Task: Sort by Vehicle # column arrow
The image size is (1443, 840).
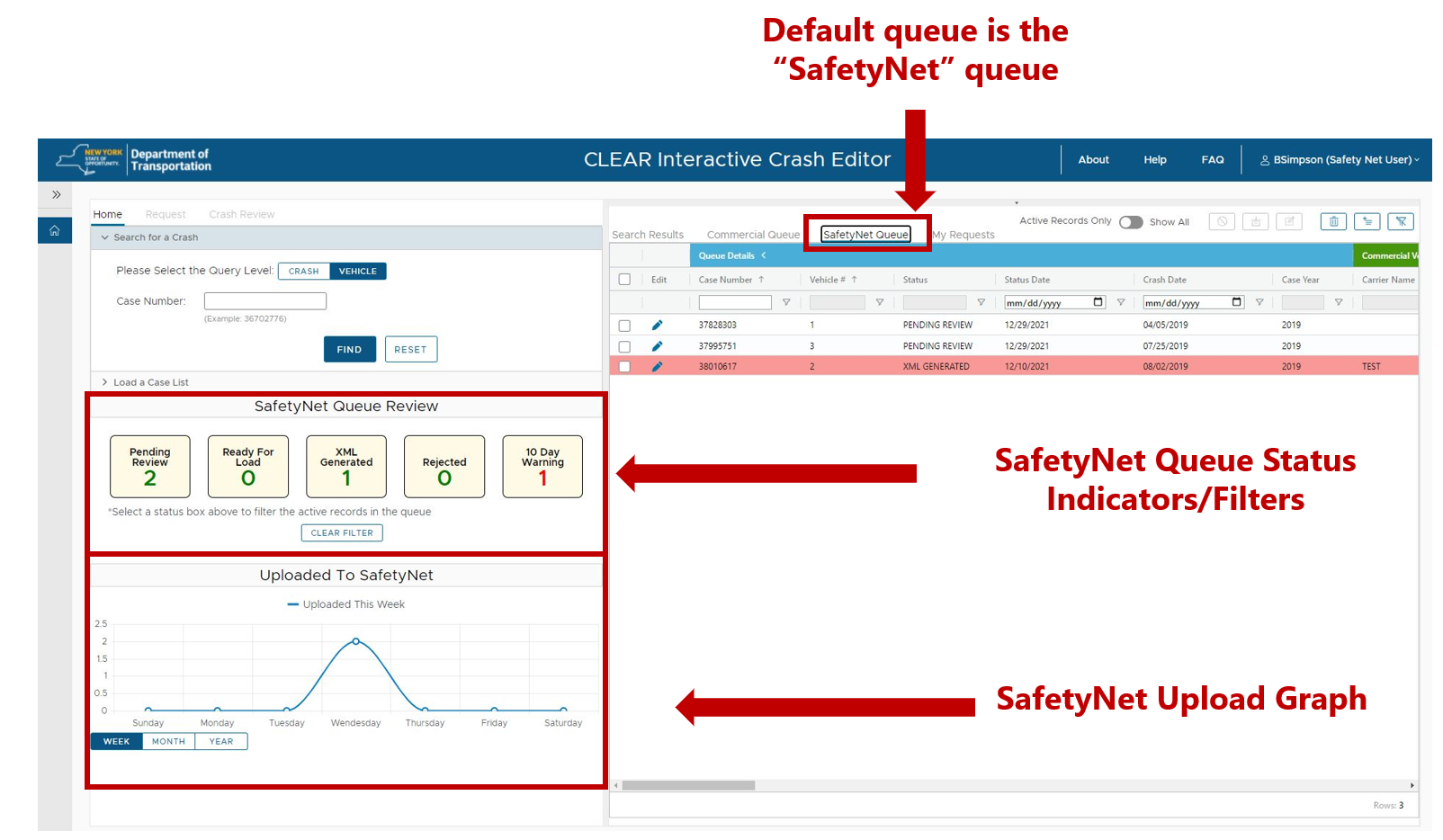Action: coord(855,280)
